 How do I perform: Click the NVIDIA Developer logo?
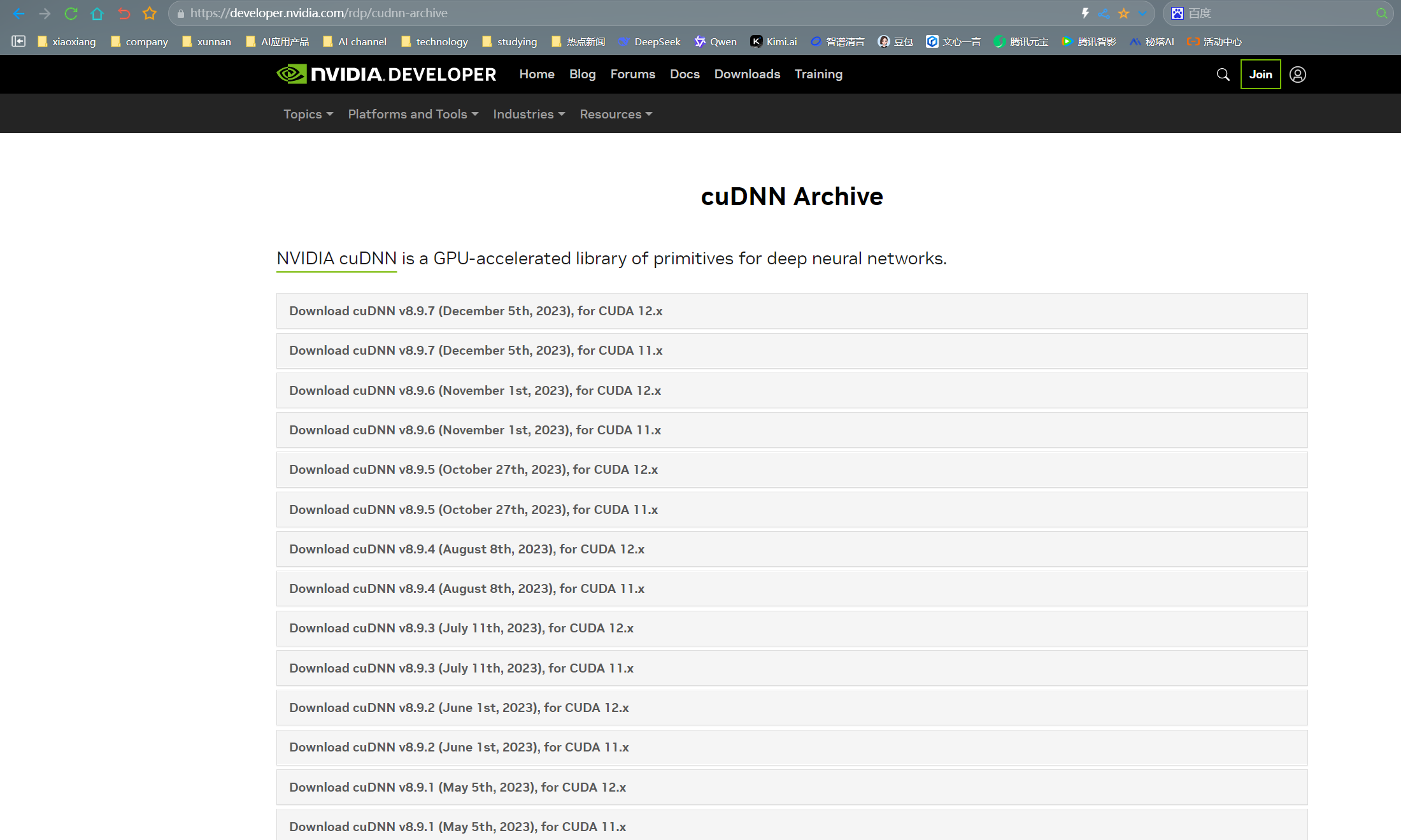click(x=387, y=75)
